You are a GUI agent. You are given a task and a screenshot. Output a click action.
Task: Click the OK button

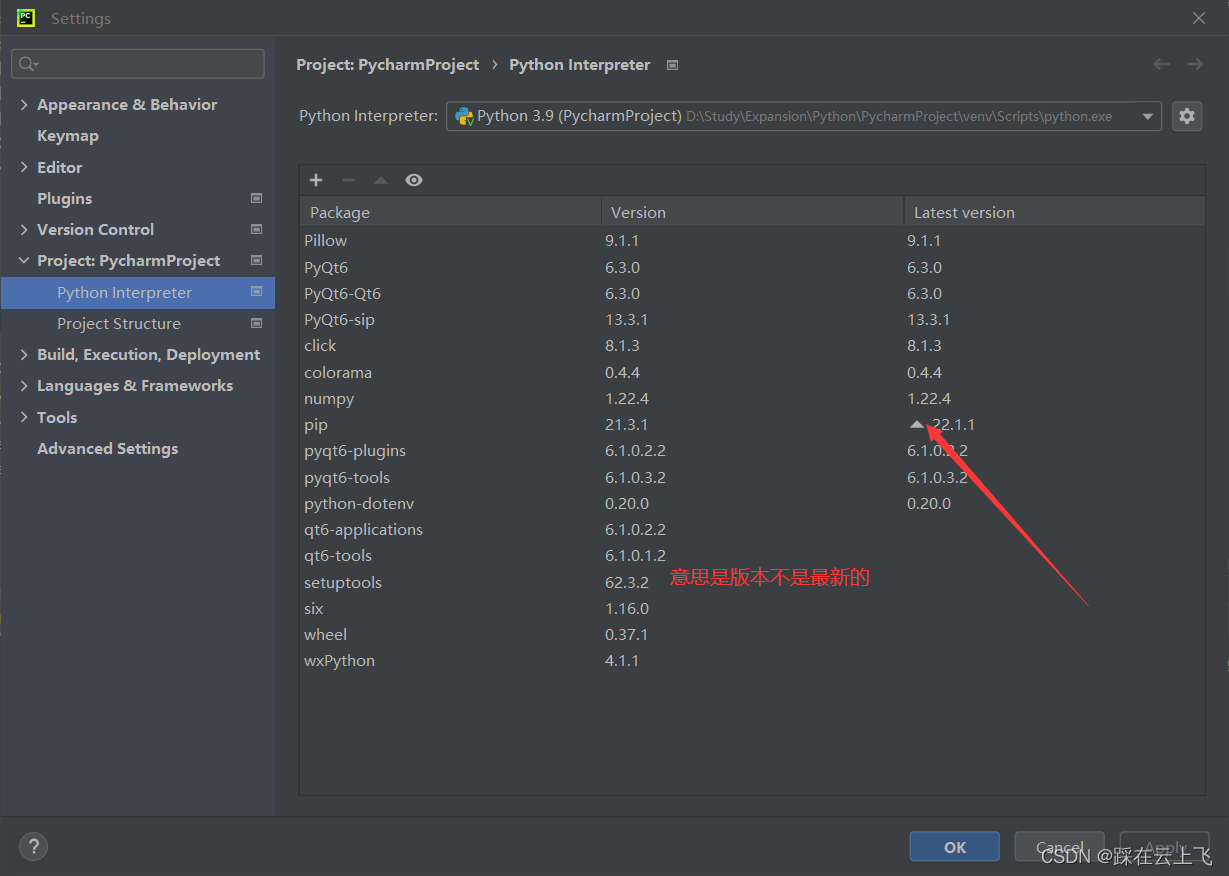click(x=954, y=846)
